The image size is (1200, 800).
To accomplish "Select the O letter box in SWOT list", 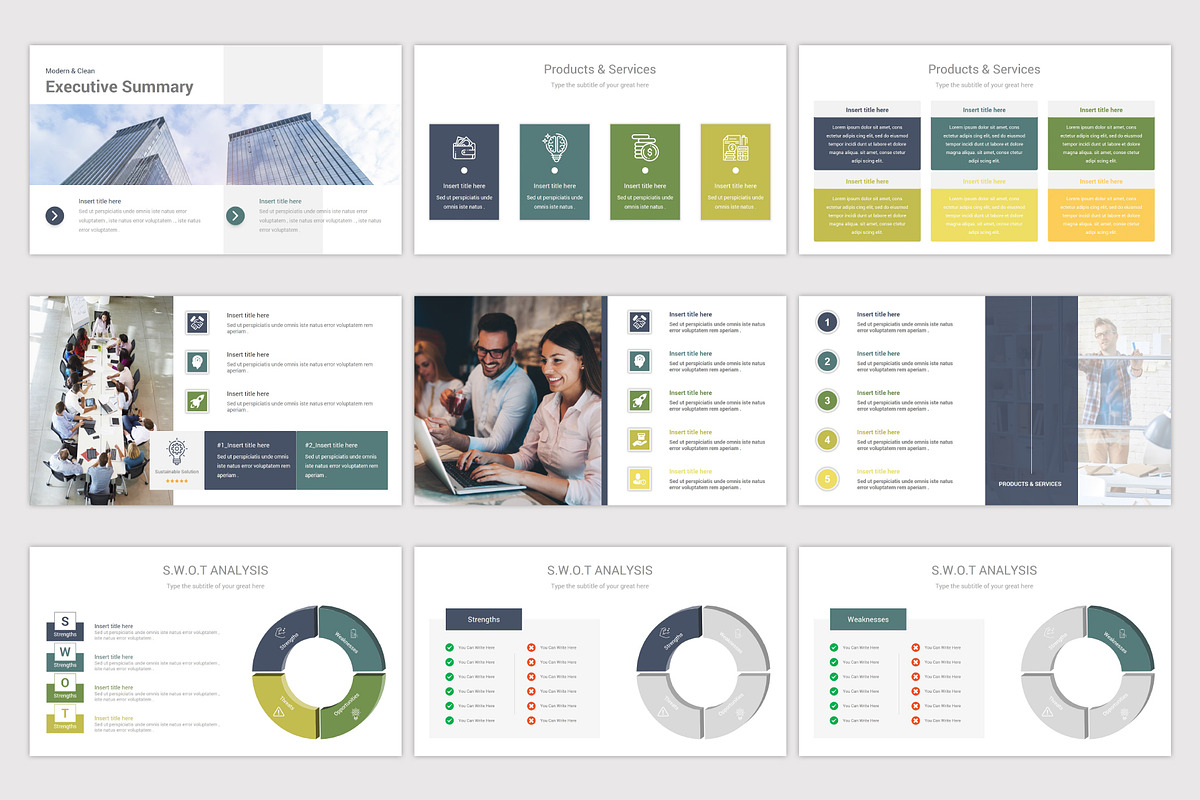I will pos(66,683).
